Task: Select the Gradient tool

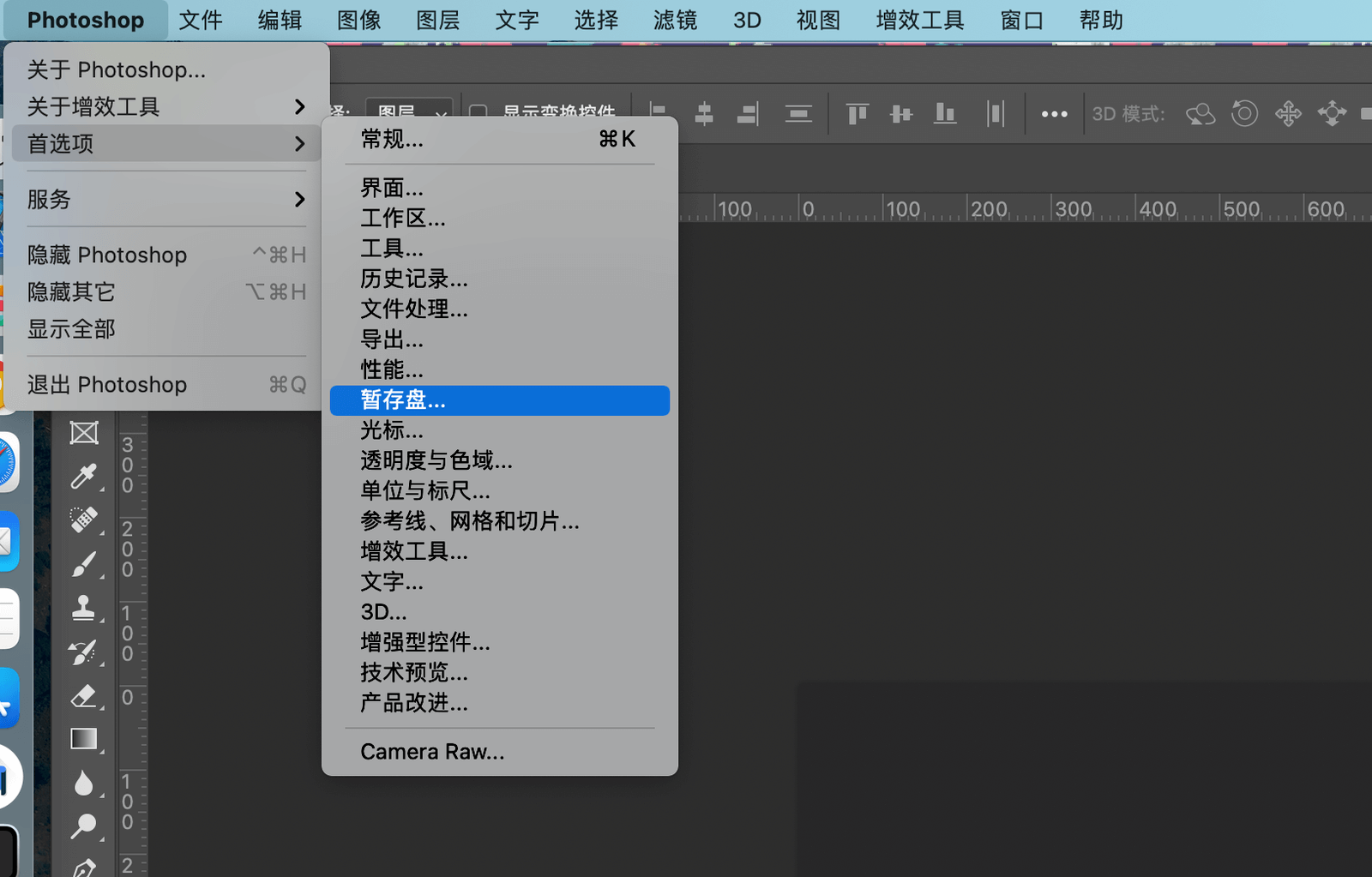Action: point(84,738)
